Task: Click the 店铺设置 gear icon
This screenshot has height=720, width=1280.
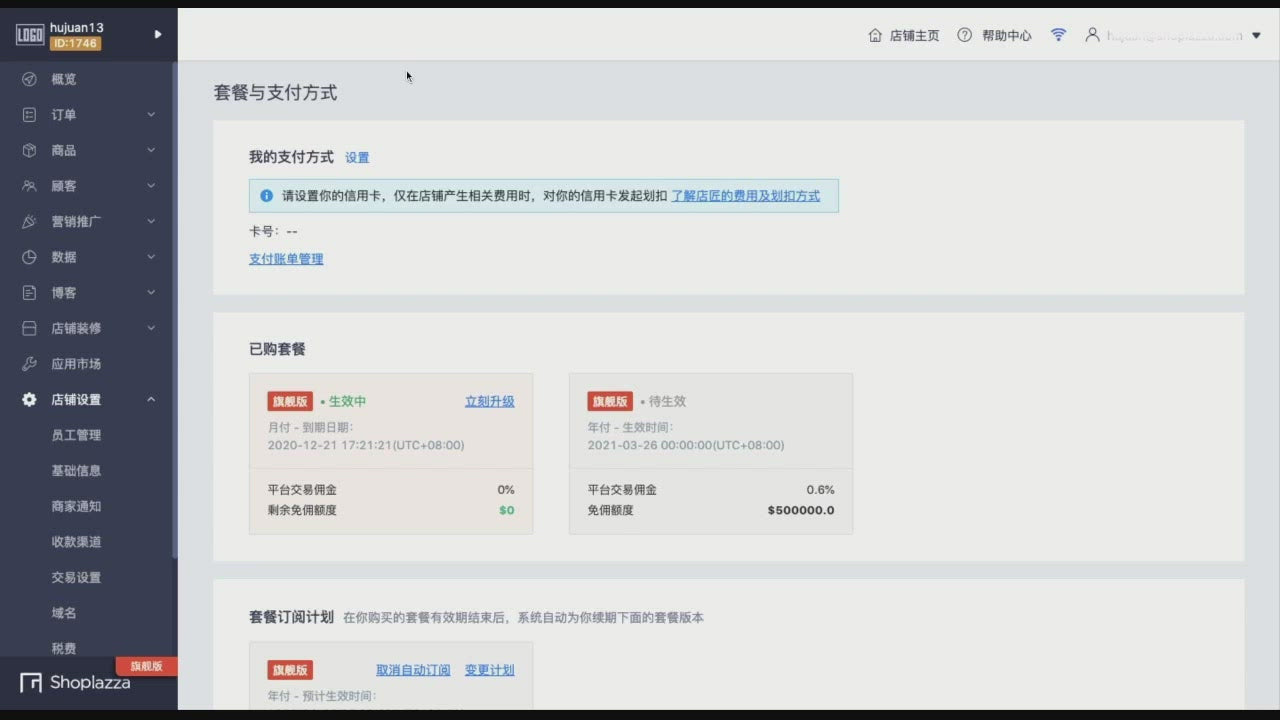Action: coord(30,400)
